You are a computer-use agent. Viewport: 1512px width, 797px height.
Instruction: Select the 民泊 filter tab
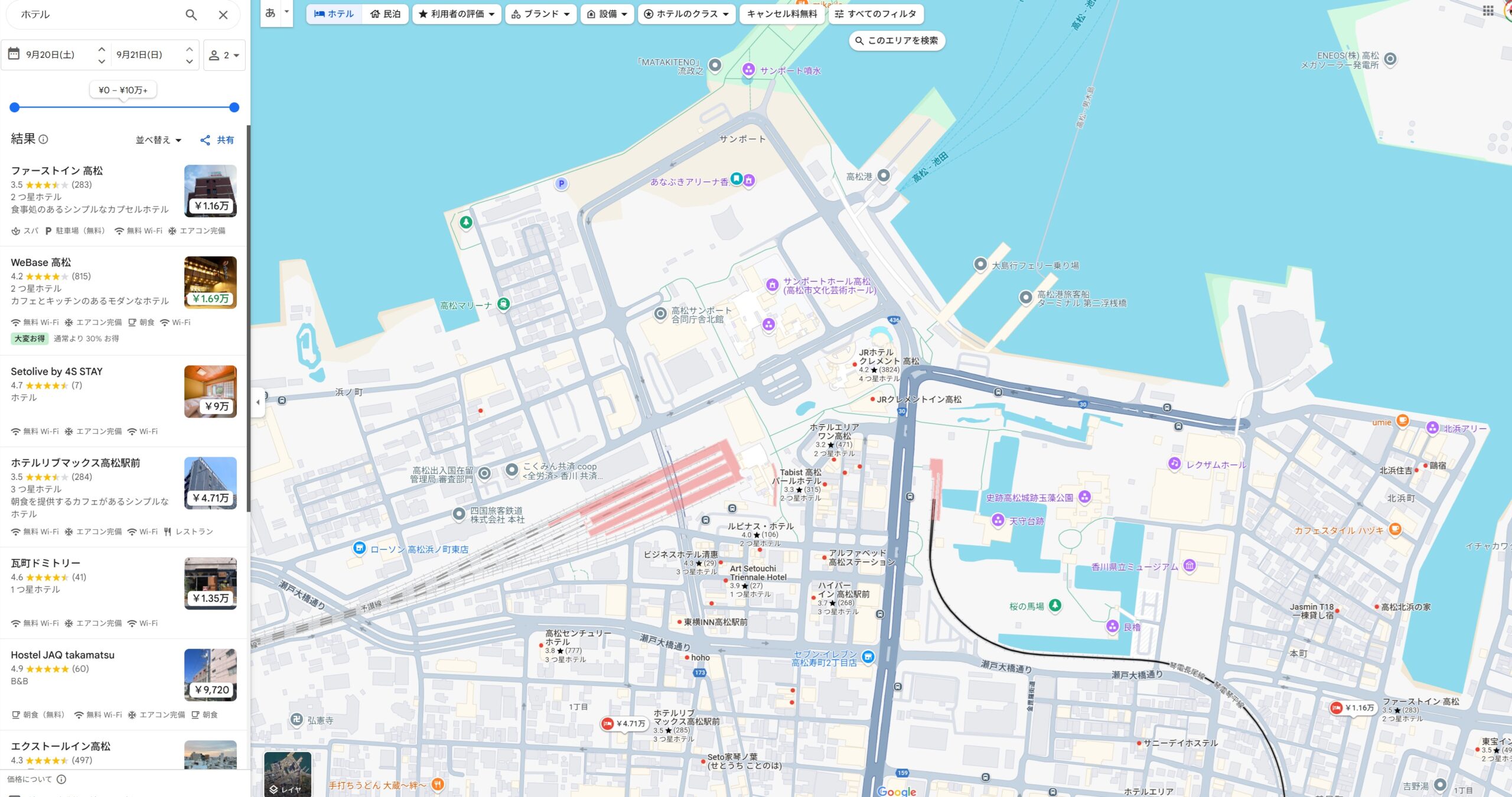386,14
